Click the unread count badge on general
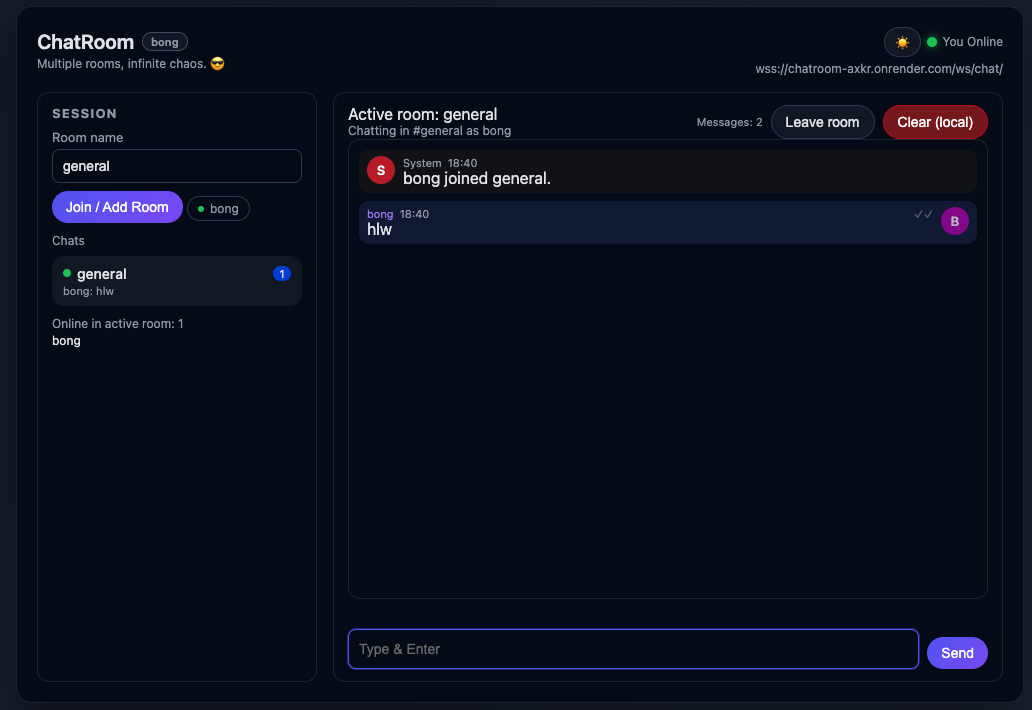 coord(281,273)
